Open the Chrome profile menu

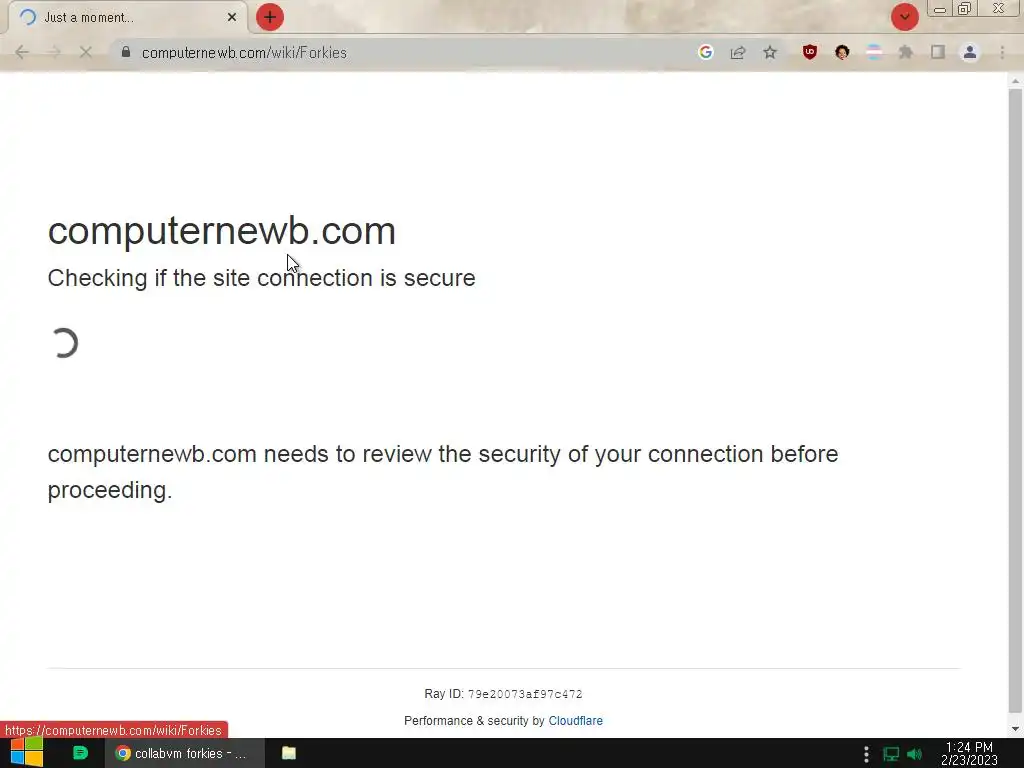[x=970, y=52]
